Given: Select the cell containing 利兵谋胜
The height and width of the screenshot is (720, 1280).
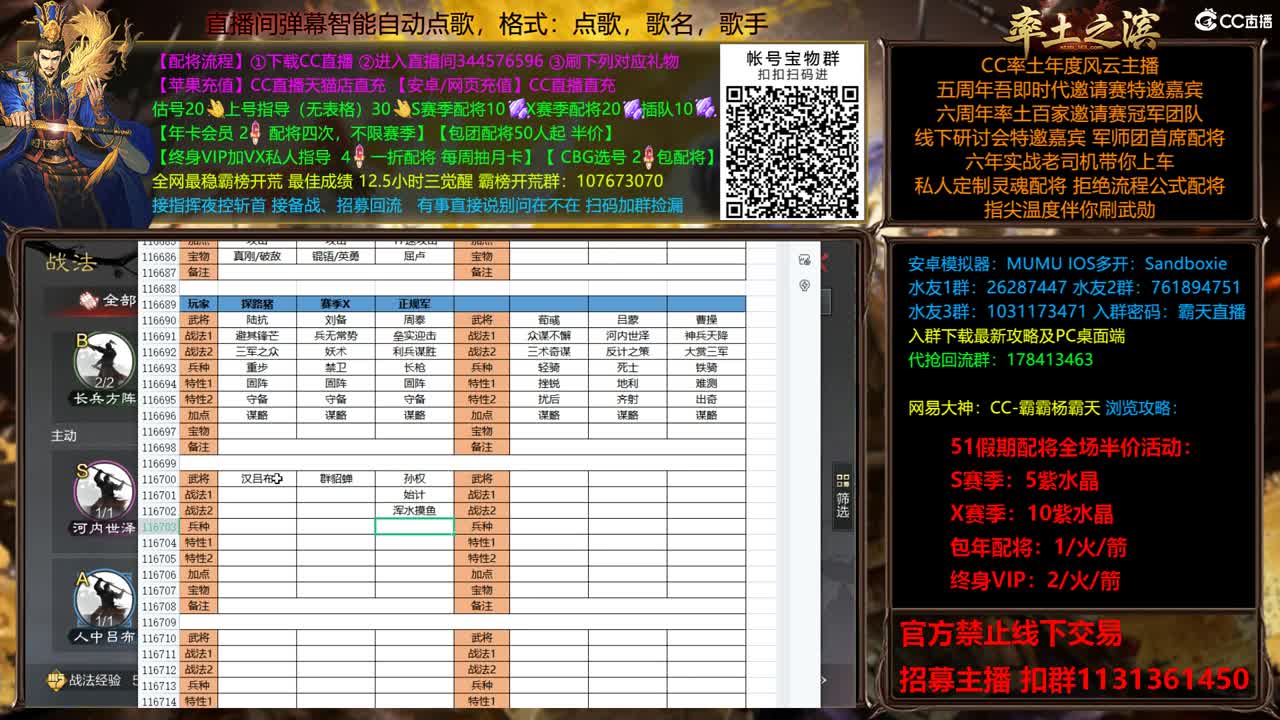Looking at the screenshot, I should [414, 351].
